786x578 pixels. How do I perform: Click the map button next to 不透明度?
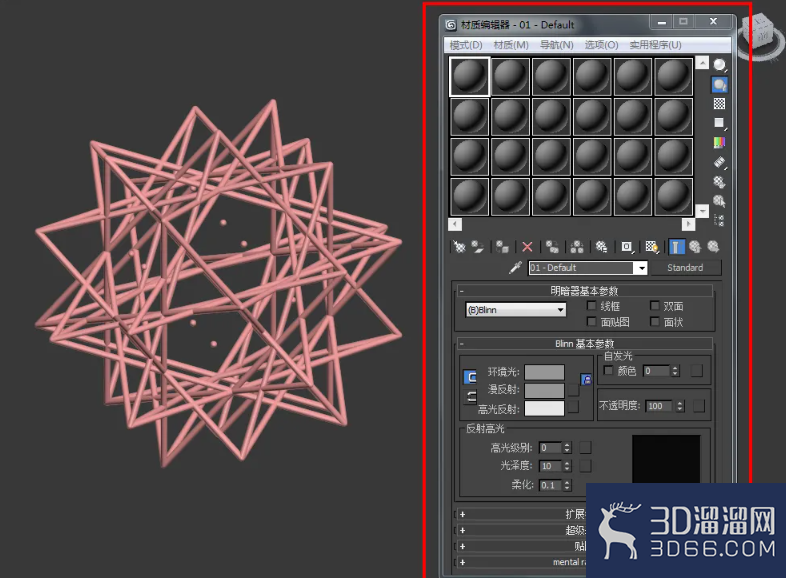[x=699, y=406]
